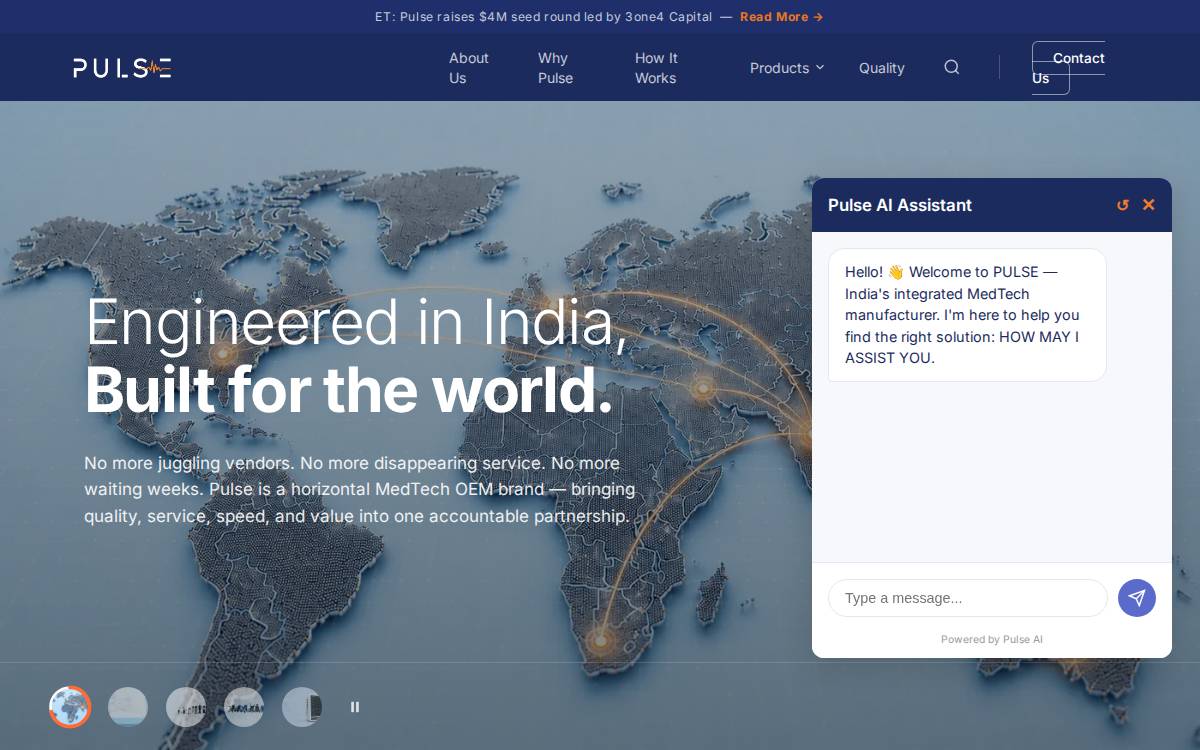Close the Pulse AI Assistant panel
1200x750 pixels.
1149,205
